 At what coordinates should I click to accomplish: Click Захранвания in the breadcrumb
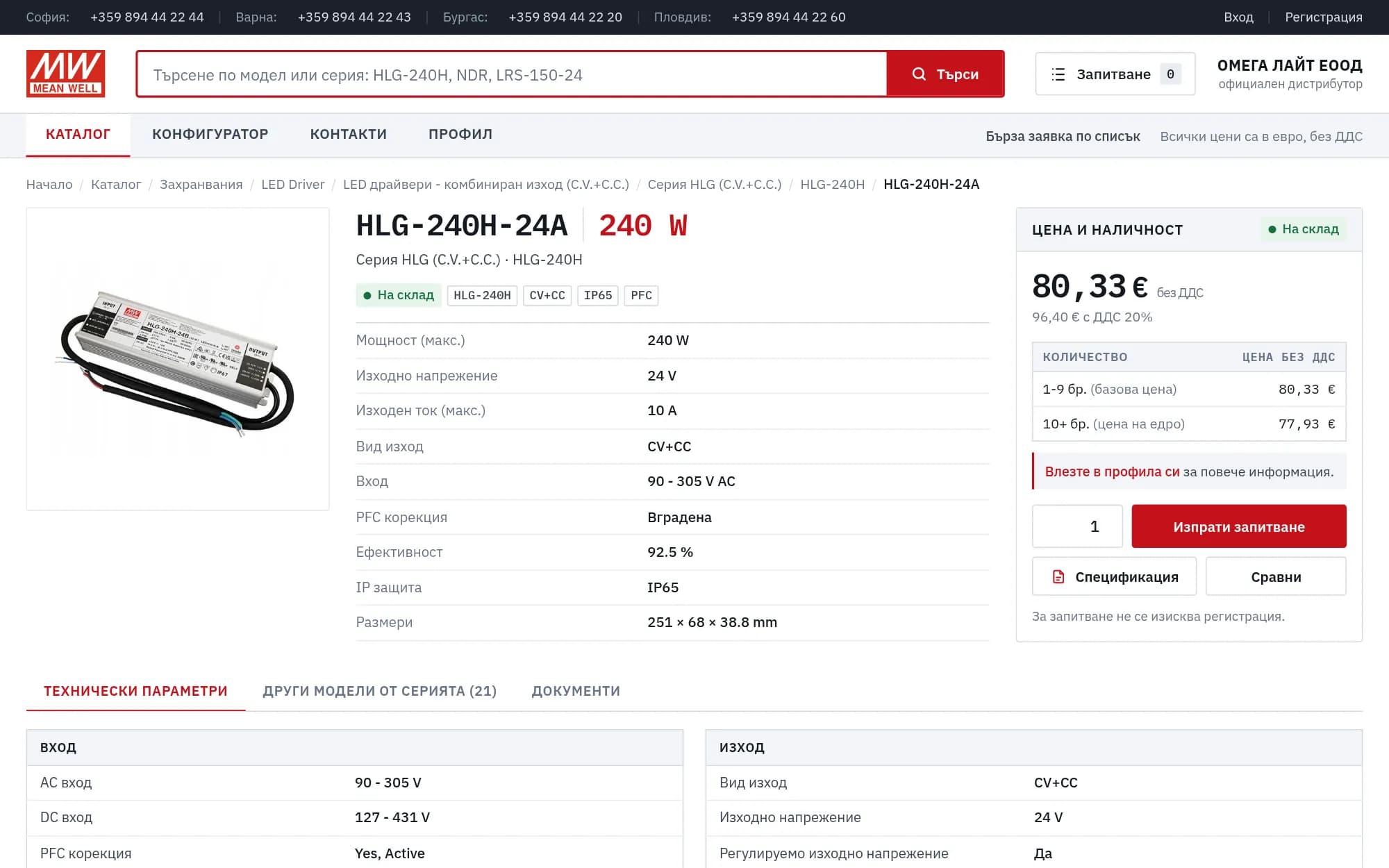(x=201, y=185)
